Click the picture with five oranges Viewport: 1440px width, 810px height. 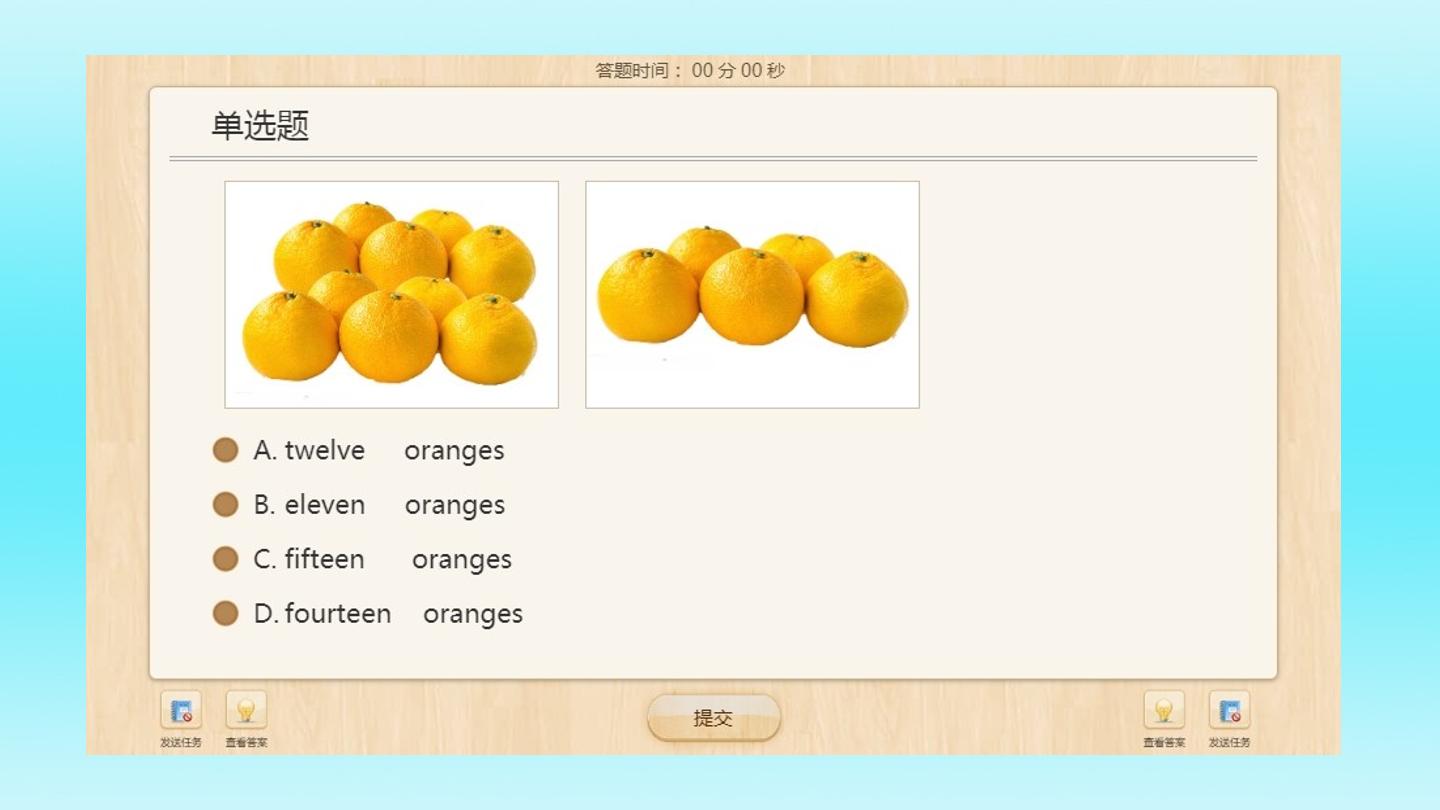pyautogui.click(x=752, y=295)
